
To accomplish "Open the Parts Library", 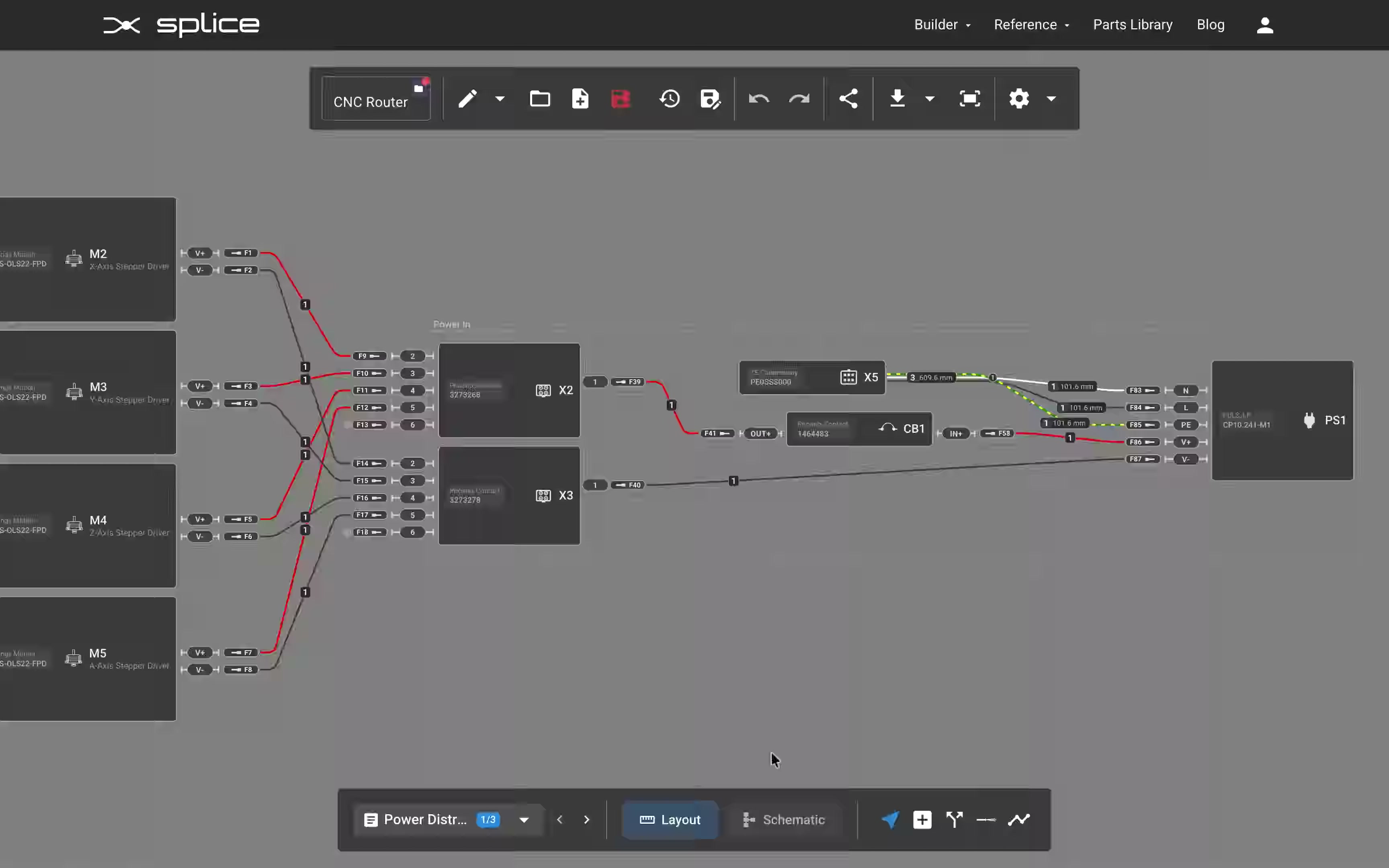I will click(1132, 25).
